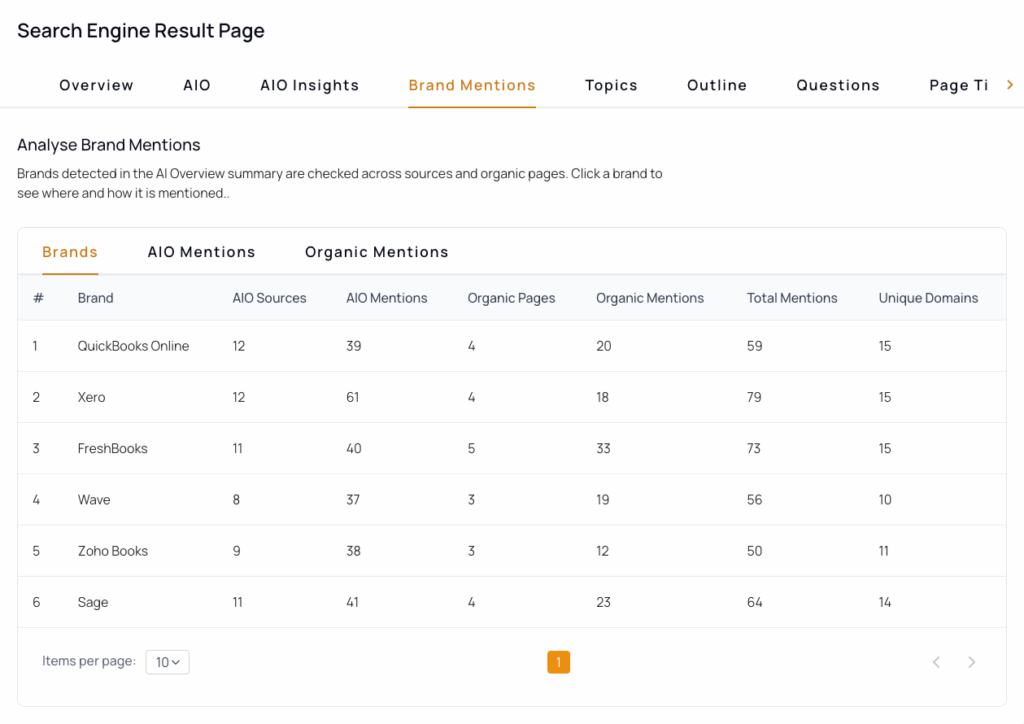Switch to the AIO tab
Image resolution: width=1024 pixels, height=724 pixels.
(x=197, y=86)
